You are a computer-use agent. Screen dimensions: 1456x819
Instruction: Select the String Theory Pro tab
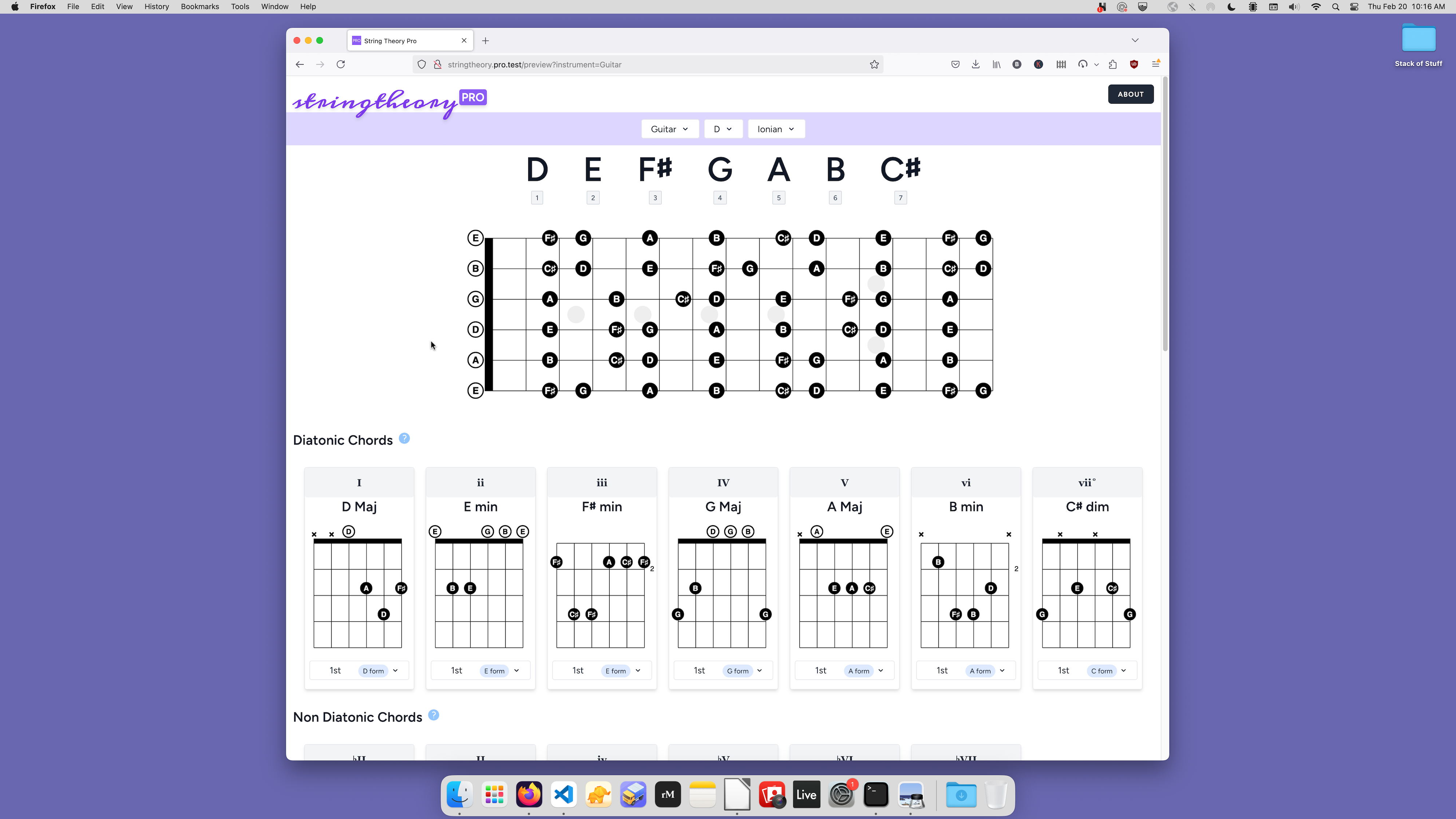[410, 41]
